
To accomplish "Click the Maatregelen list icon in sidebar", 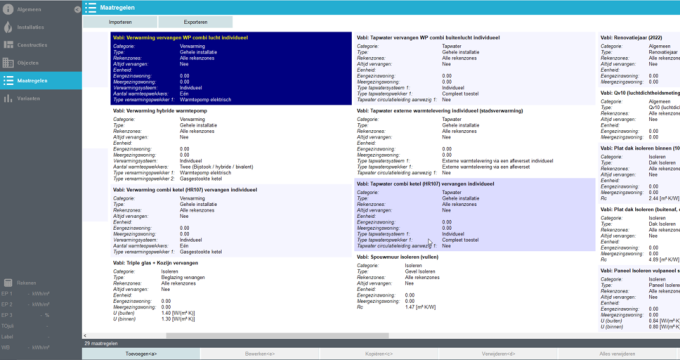I will click(8, 81).
